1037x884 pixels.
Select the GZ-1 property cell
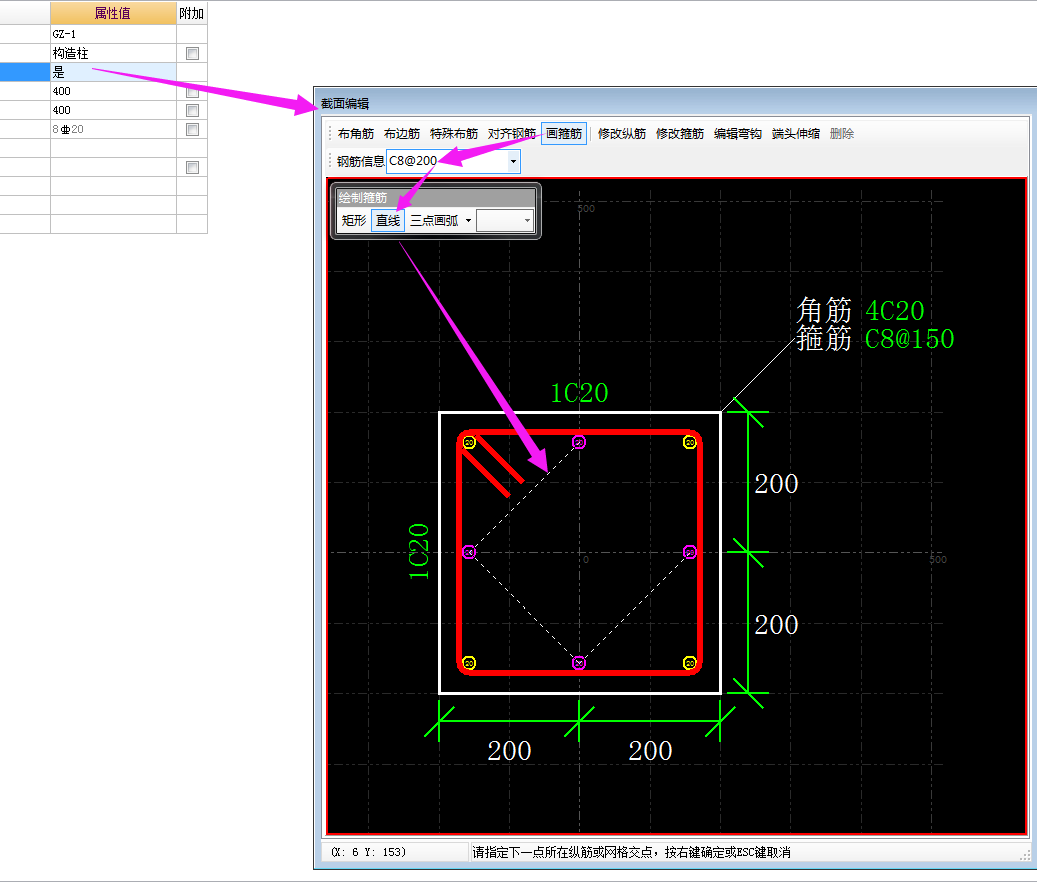tap(113, 34)
